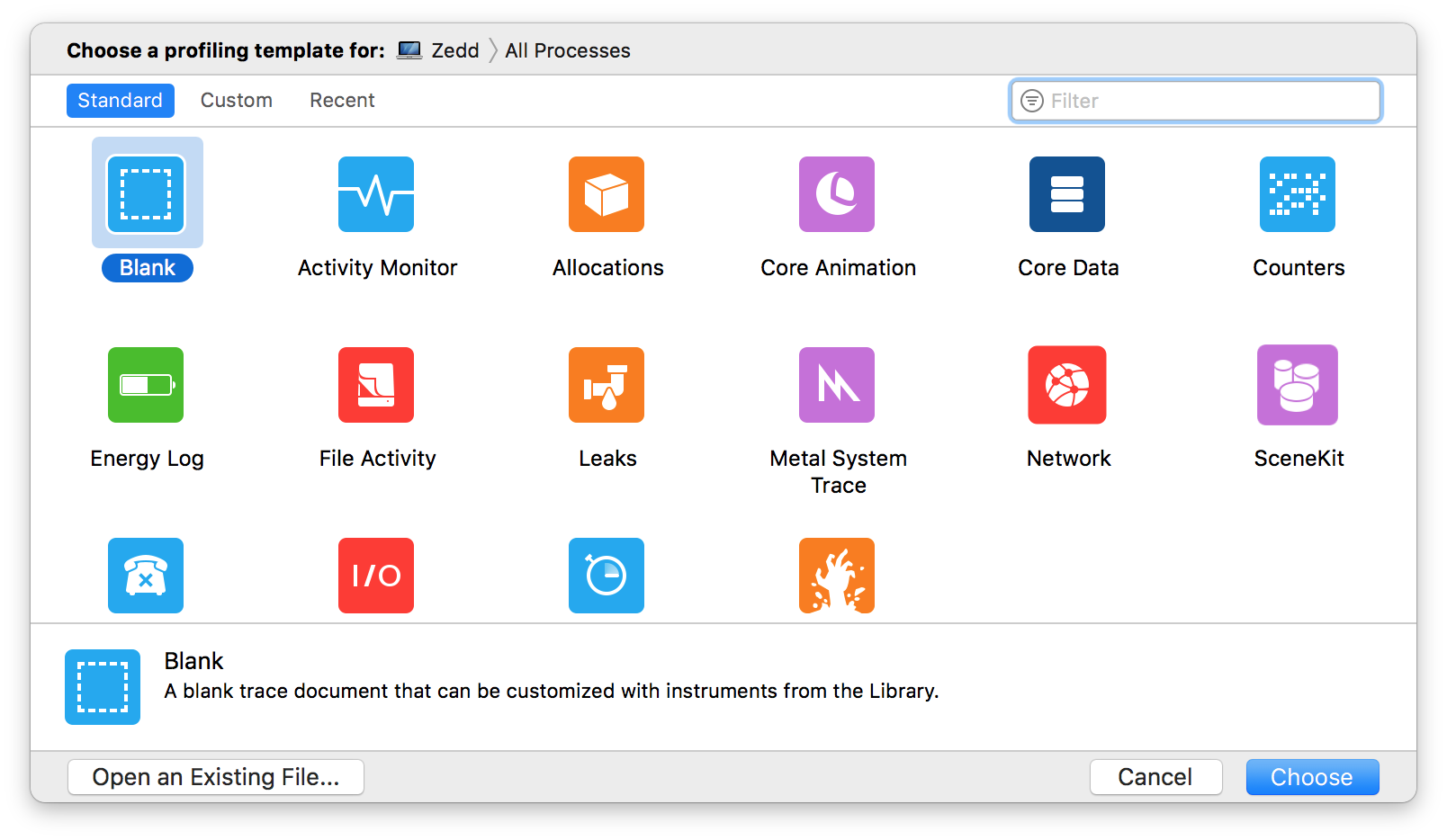The image size is (1447, 840).
Task: Select the Network template icon
Action: tap(1067, 385)
